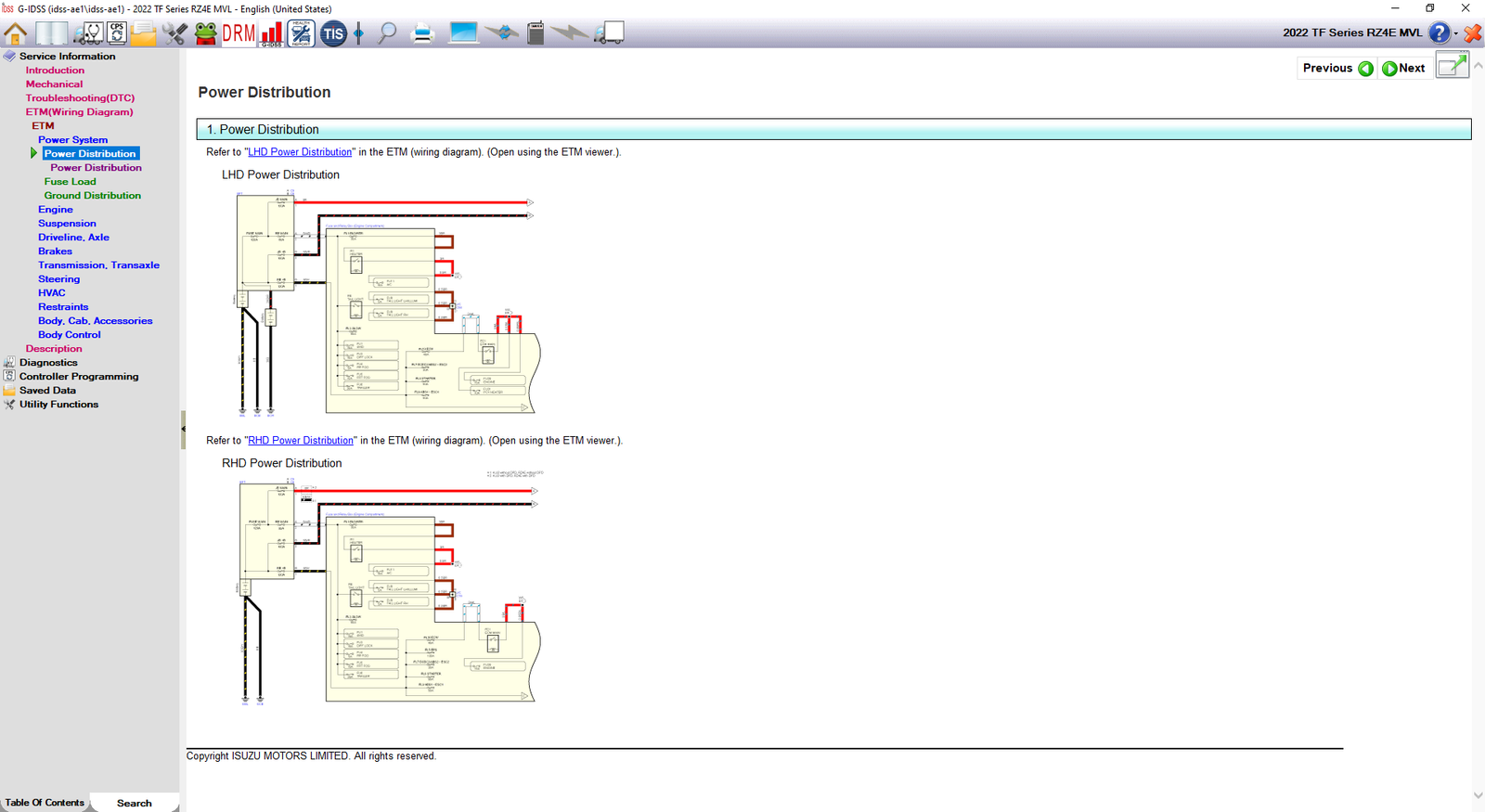The height and width of the screenshot is (812, 1485).
Task: Open the green frog icon tool
Action: (206, 34)
